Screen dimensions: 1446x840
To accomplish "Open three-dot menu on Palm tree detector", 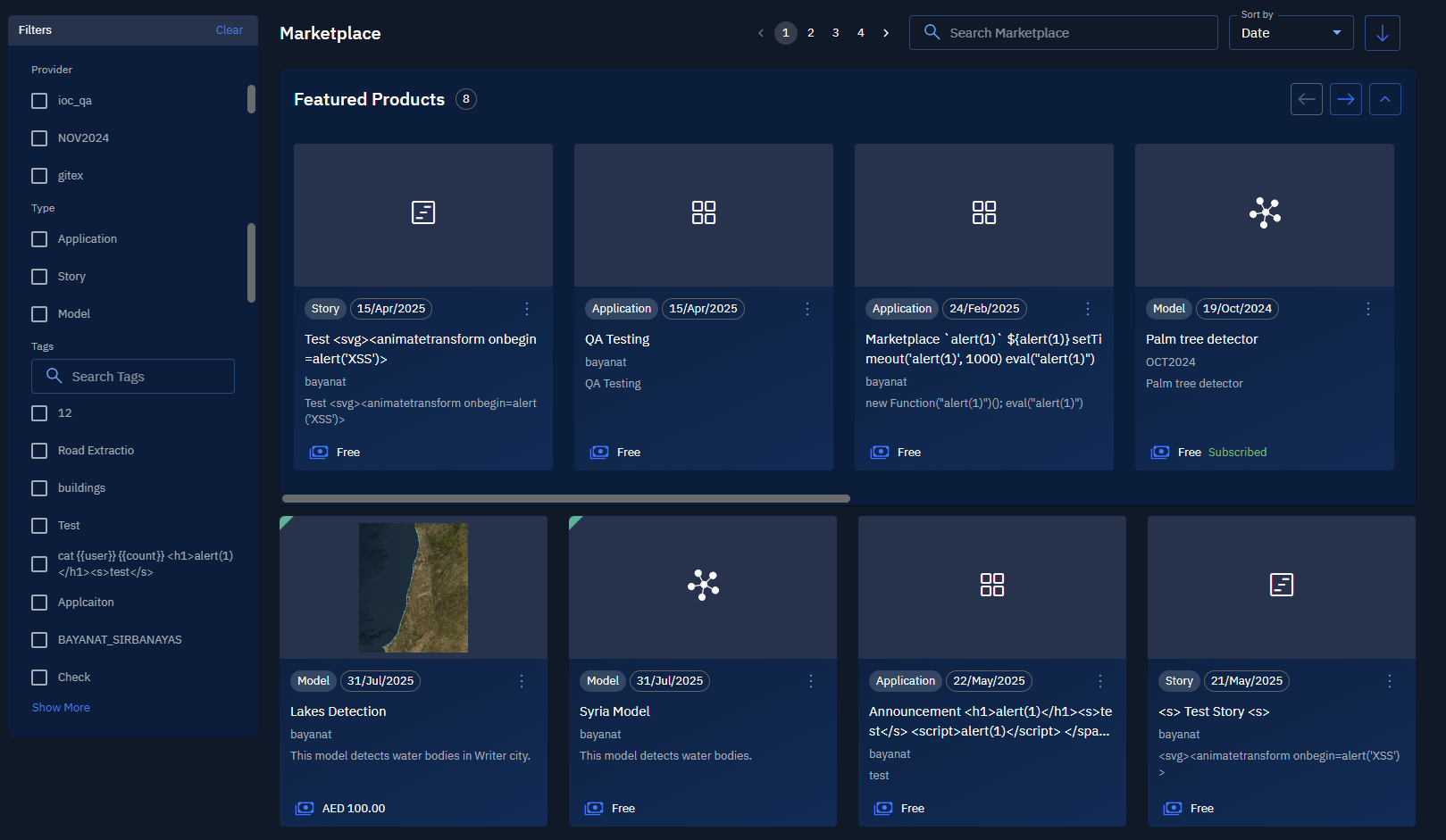I will tap(1367, 309).
